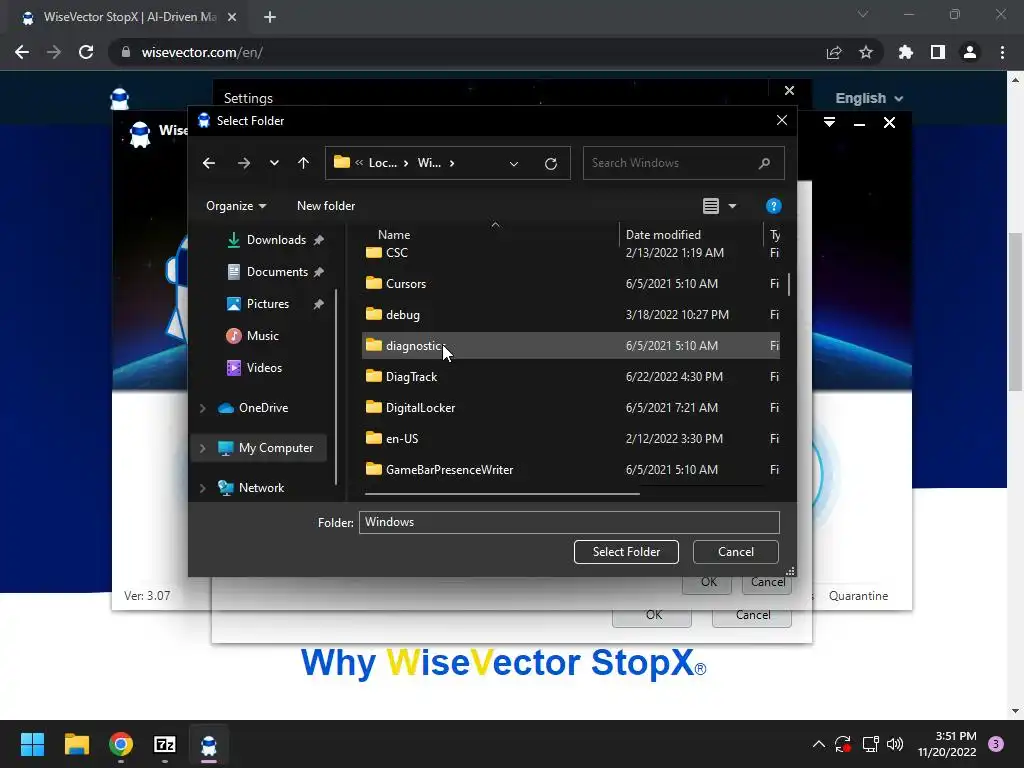The image size is (1024, 768).
Task: Refresh the folder listing
Action: (x=551, y=163)
